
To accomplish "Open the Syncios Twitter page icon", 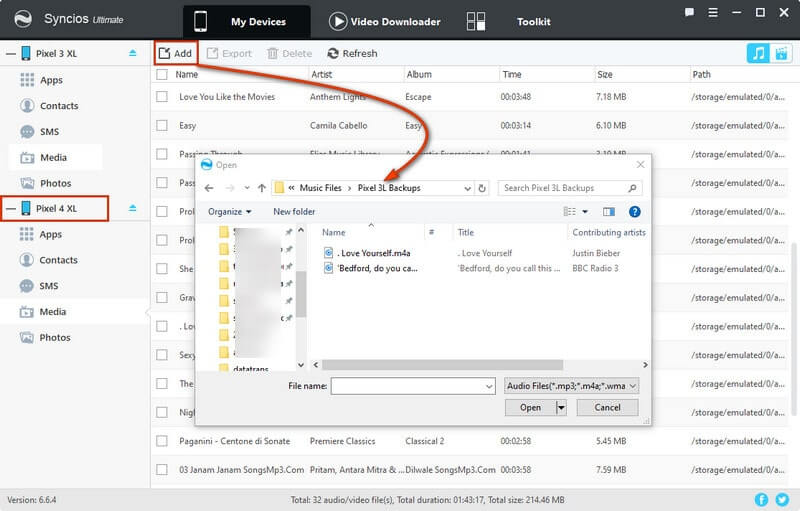I will [x=782, y=500].
